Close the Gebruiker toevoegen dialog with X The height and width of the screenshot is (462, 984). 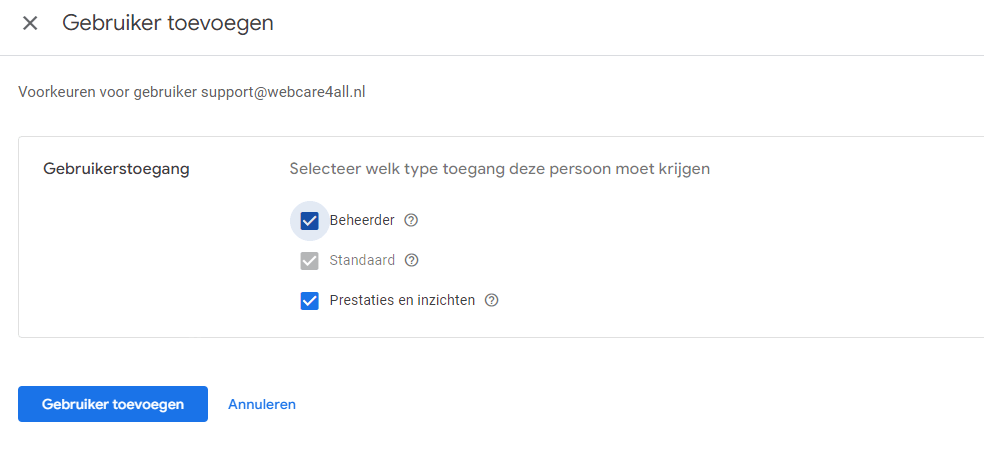pos(30,23)
